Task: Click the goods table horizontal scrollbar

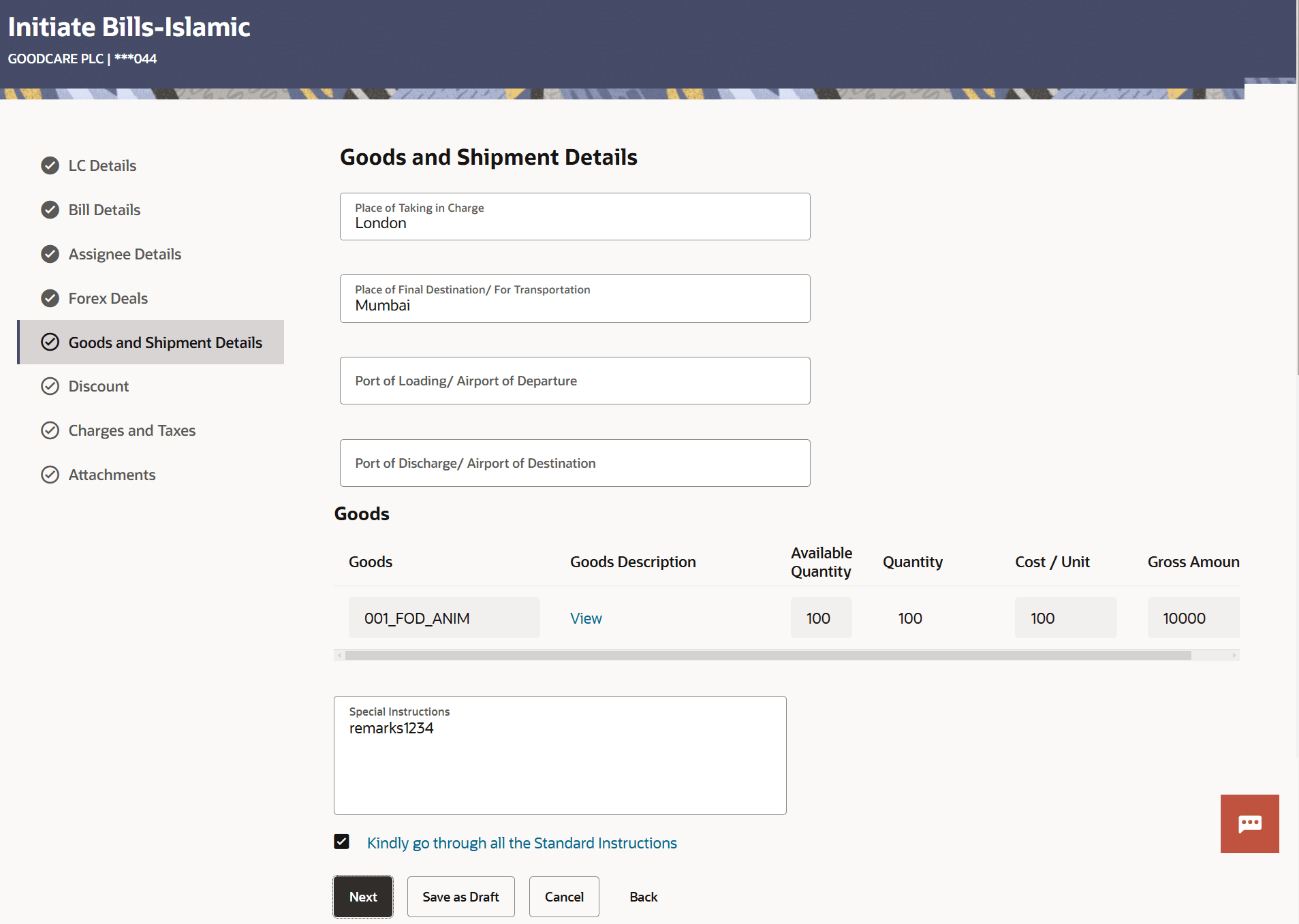Action: point(768,655)
